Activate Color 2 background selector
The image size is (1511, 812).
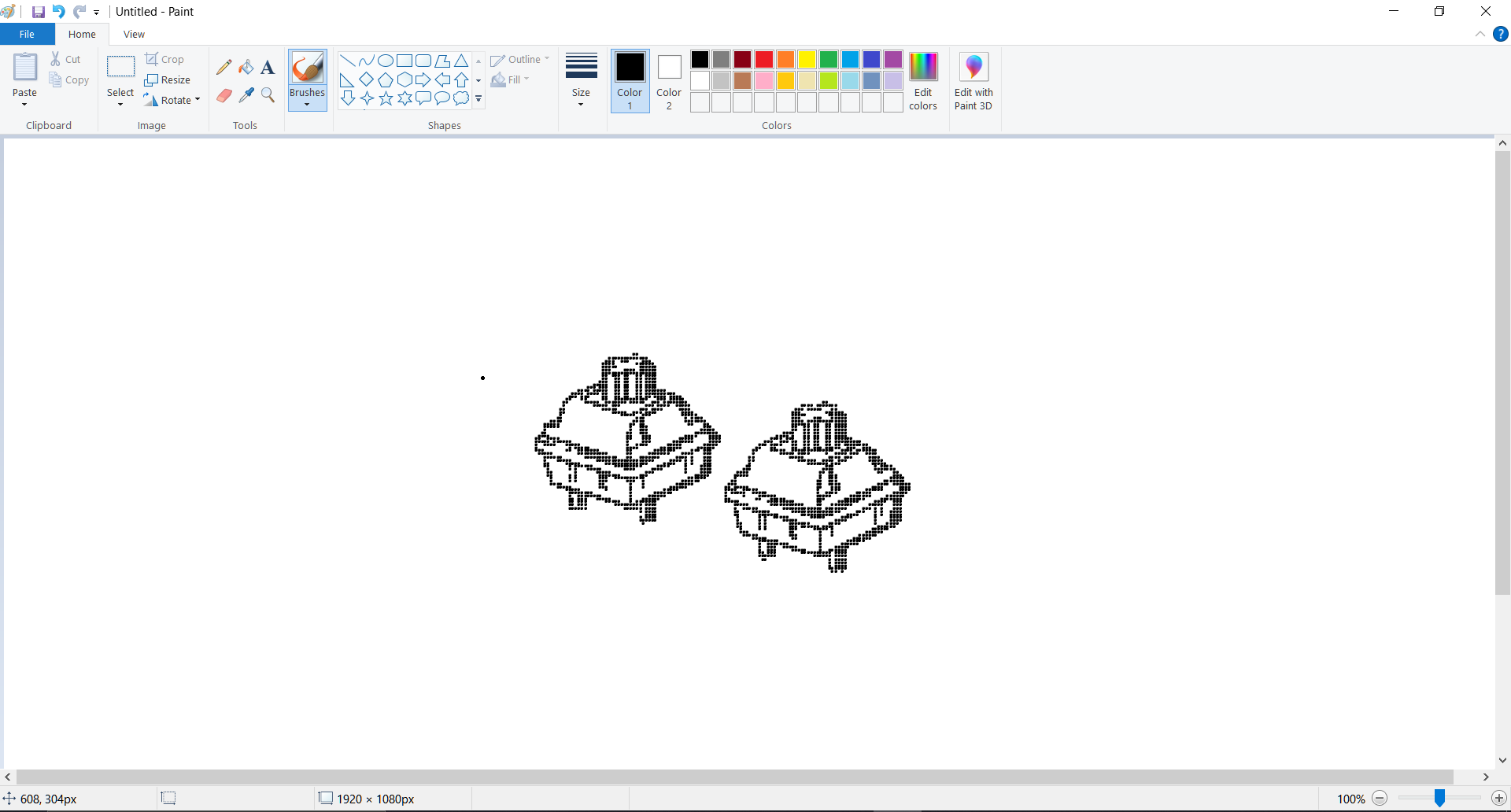pos(669,81)
